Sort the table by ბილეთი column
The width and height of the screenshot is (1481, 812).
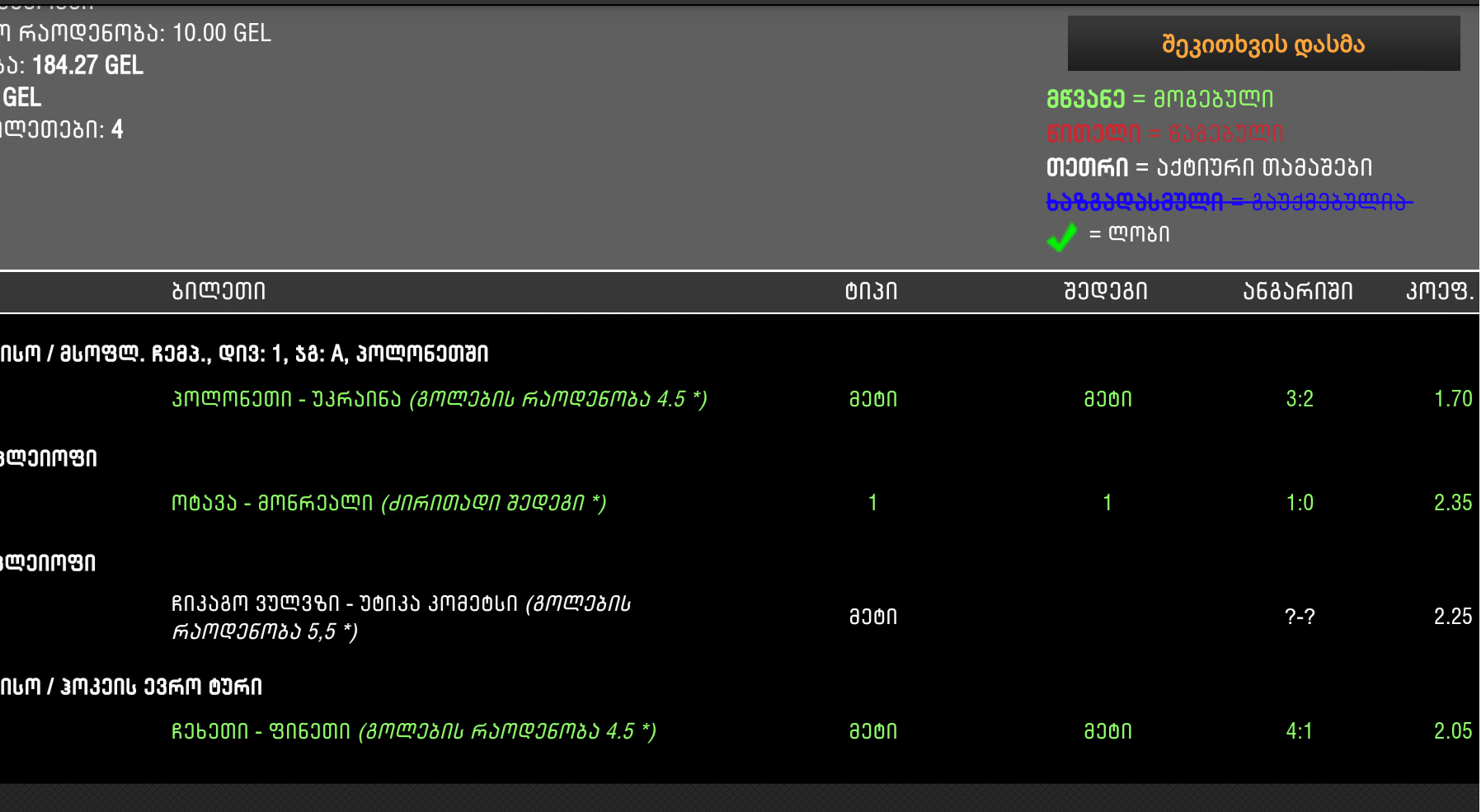219,290
